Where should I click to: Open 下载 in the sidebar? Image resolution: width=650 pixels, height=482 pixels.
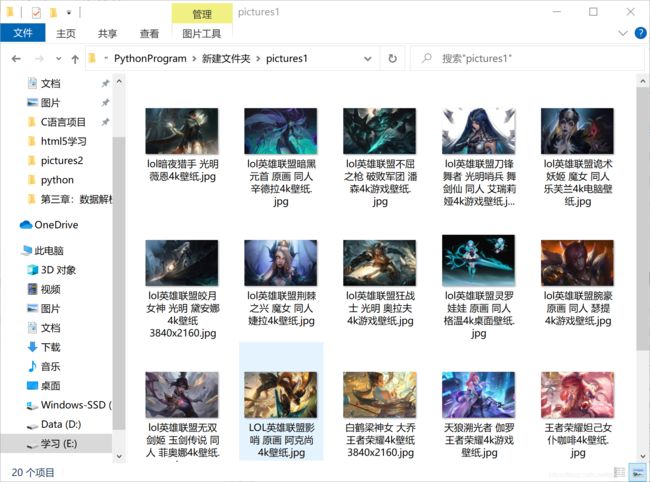point(50,347)
